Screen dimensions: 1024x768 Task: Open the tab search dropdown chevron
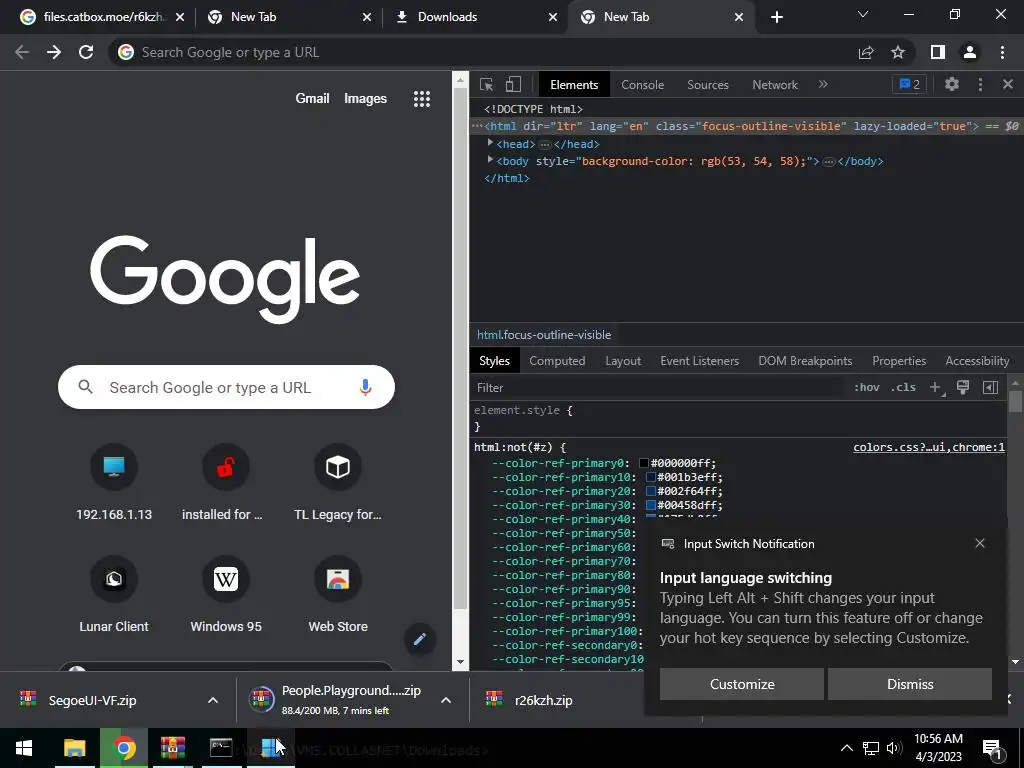coord(863,14)
